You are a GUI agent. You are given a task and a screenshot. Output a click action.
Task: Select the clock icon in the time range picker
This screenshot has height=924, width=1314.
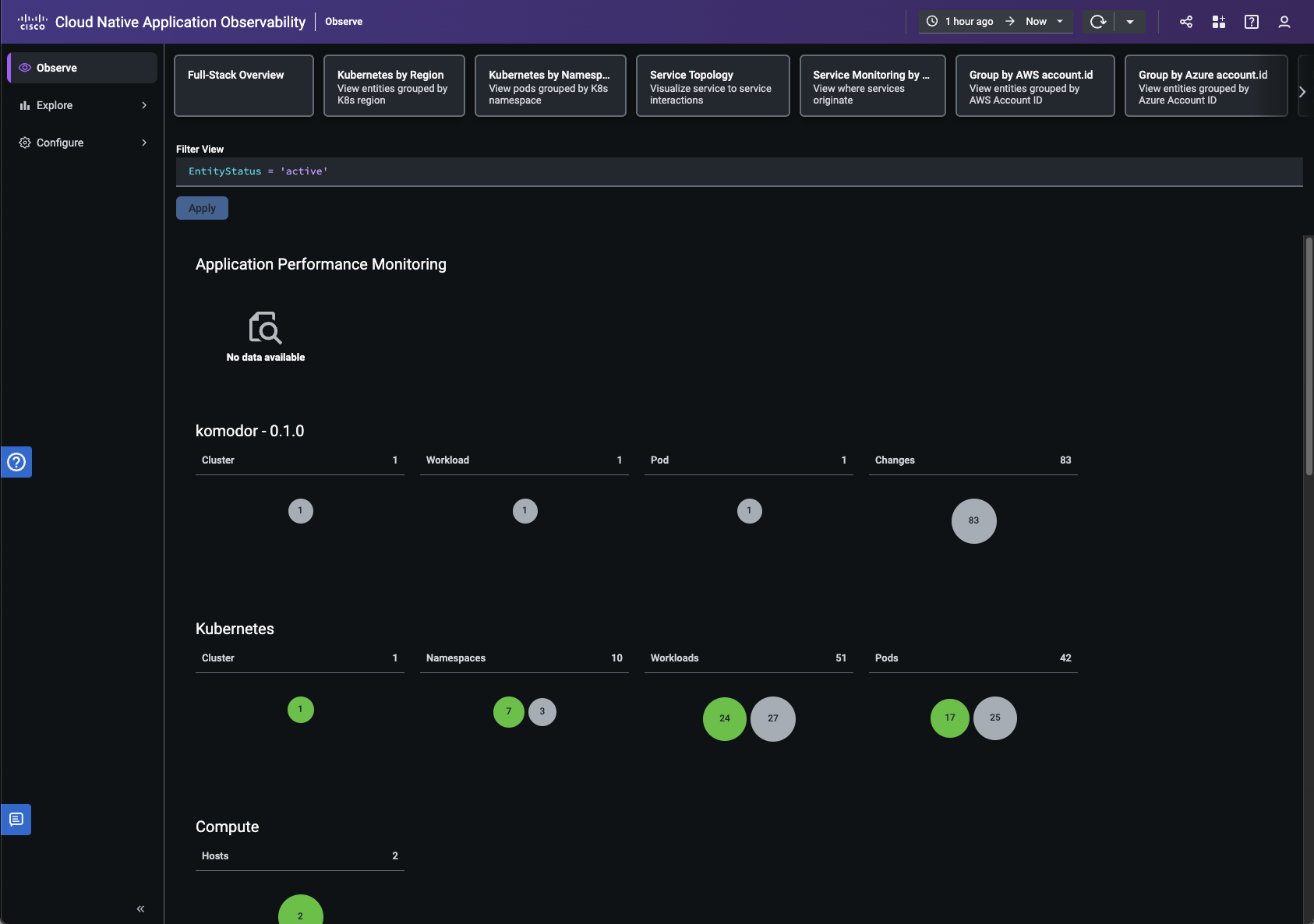[x=932, y=21]
